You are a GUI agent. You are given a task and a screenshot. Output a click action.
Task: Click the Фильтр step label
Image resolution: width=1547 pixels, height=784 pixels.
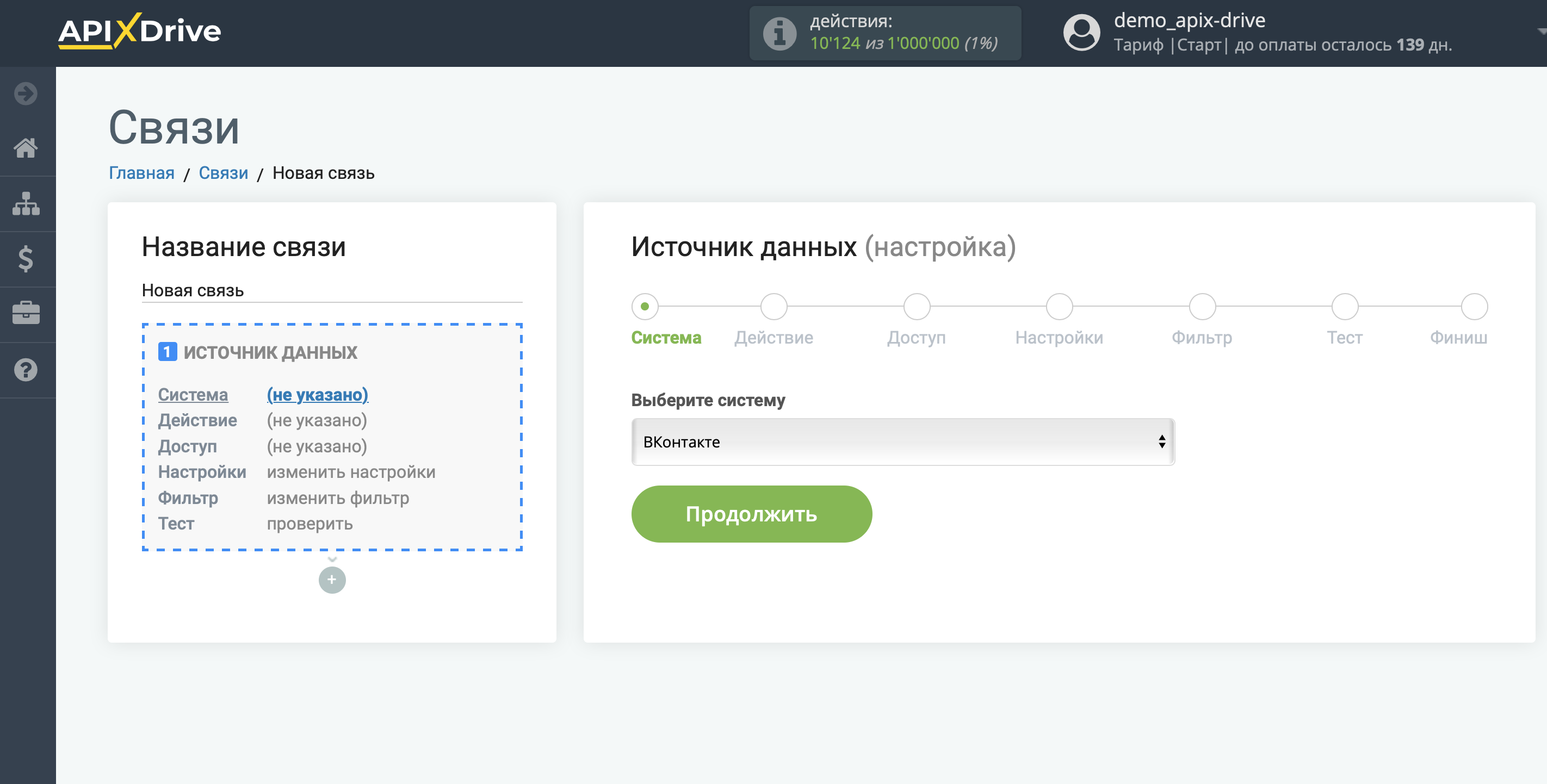1202,338
